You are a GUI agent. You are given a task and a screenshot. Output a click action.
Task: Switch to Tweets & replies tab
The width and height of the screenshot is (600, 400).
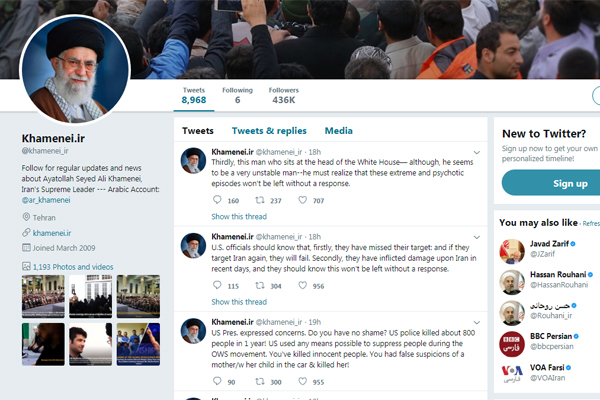pyautogui.click(x=269, y=131)
